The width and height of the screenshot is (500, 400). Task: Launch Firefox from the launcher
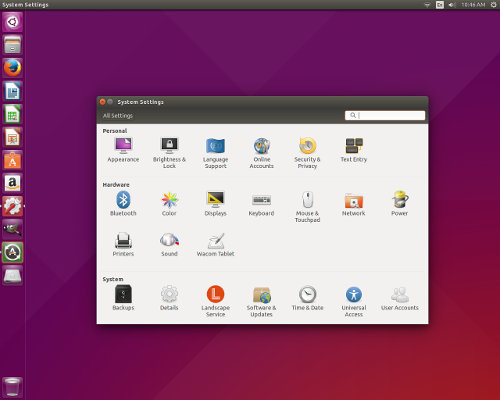[x=13, y=68]
